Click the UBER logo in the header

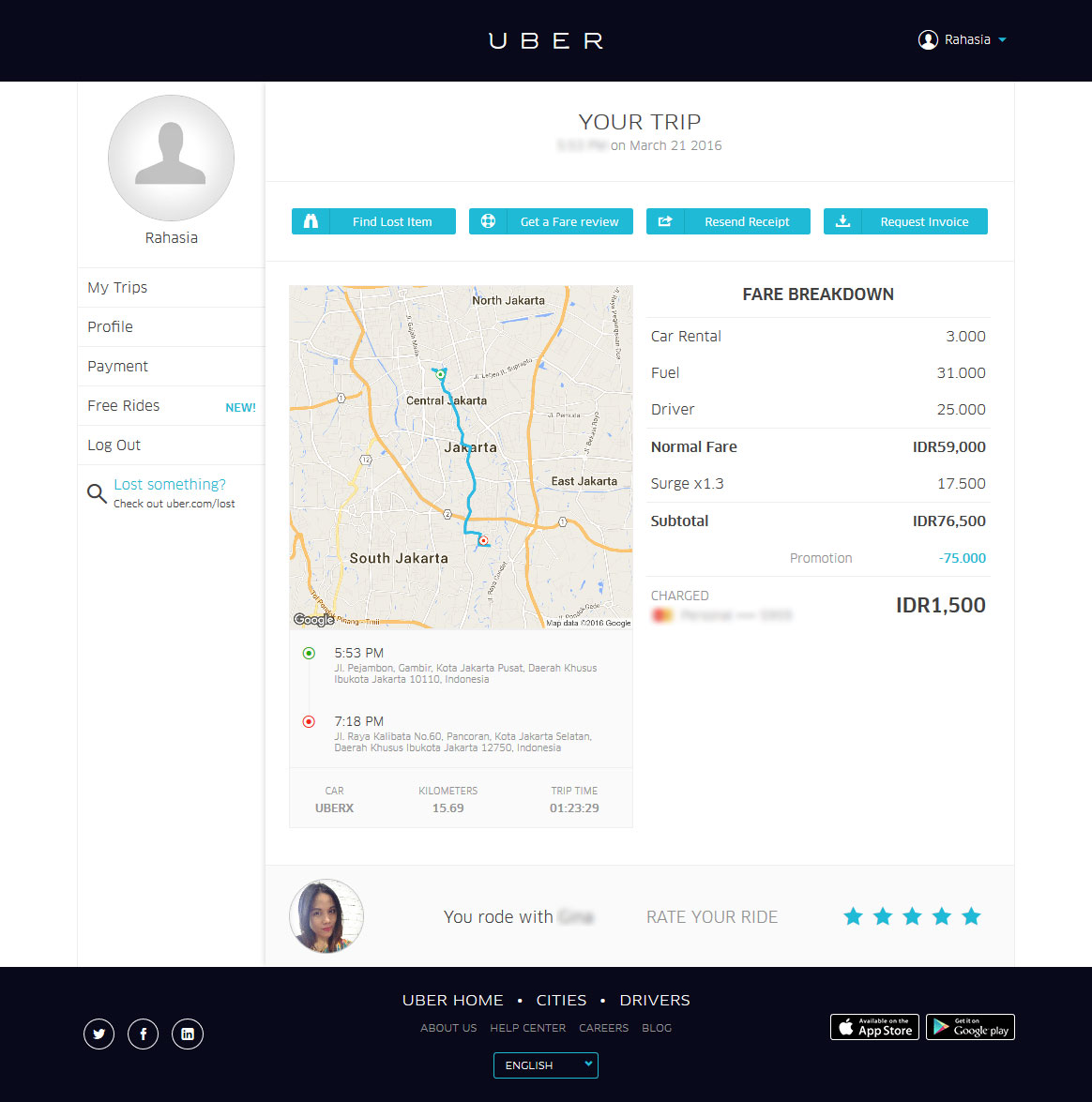click(x=546, y=40)
